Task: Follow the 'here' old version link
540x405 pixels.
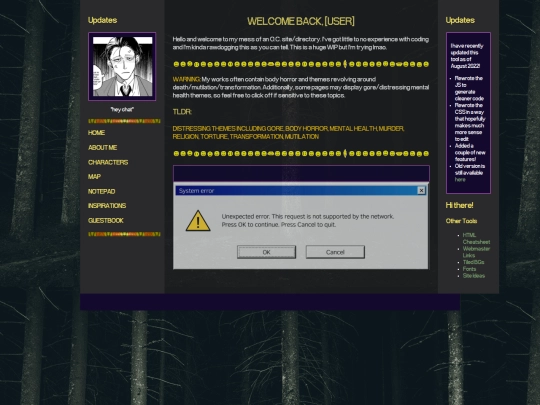Action: [x=460, y=179]
